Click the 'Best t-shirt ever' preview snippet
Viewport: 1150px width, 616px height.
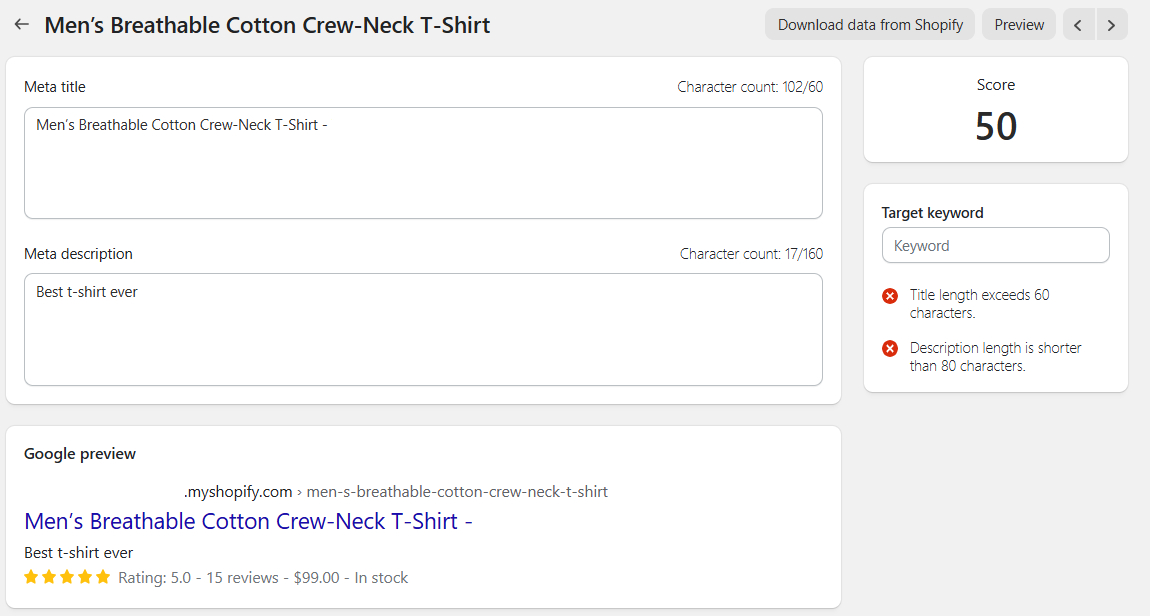[x=78, y=553]
